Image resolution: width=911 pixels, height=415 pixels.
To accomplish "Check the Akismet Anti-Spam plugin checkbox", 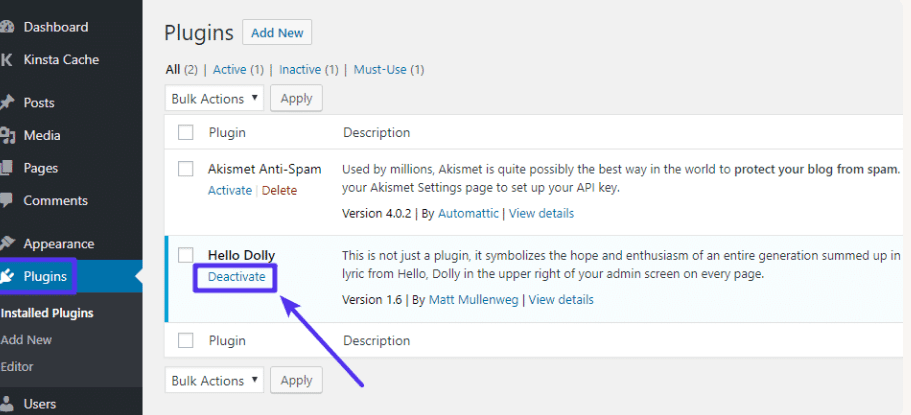I will (x=185, y=169).
